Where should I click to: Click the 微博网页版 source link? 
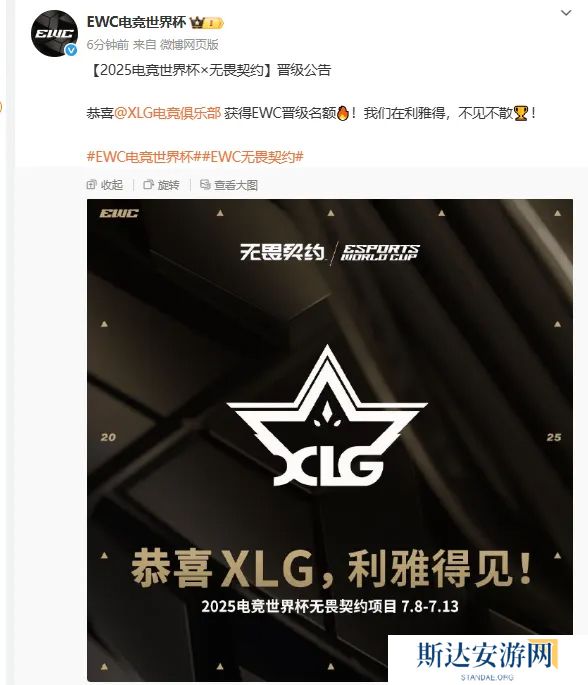click(189, 45)
